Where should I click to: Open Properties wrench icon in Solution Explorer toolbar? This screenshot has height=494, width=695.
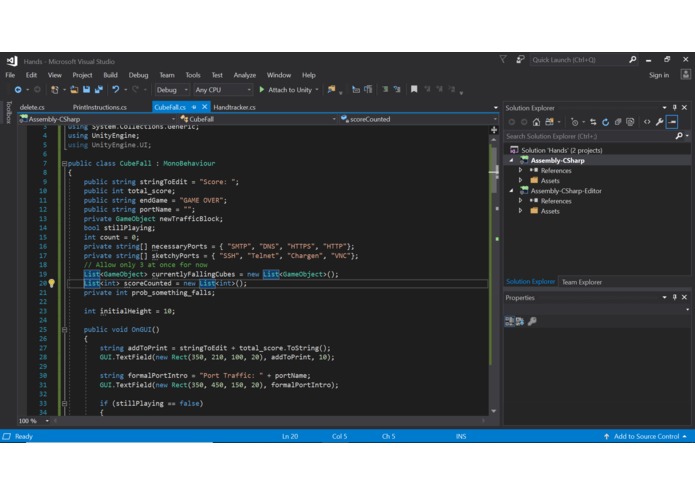point(660,122)
